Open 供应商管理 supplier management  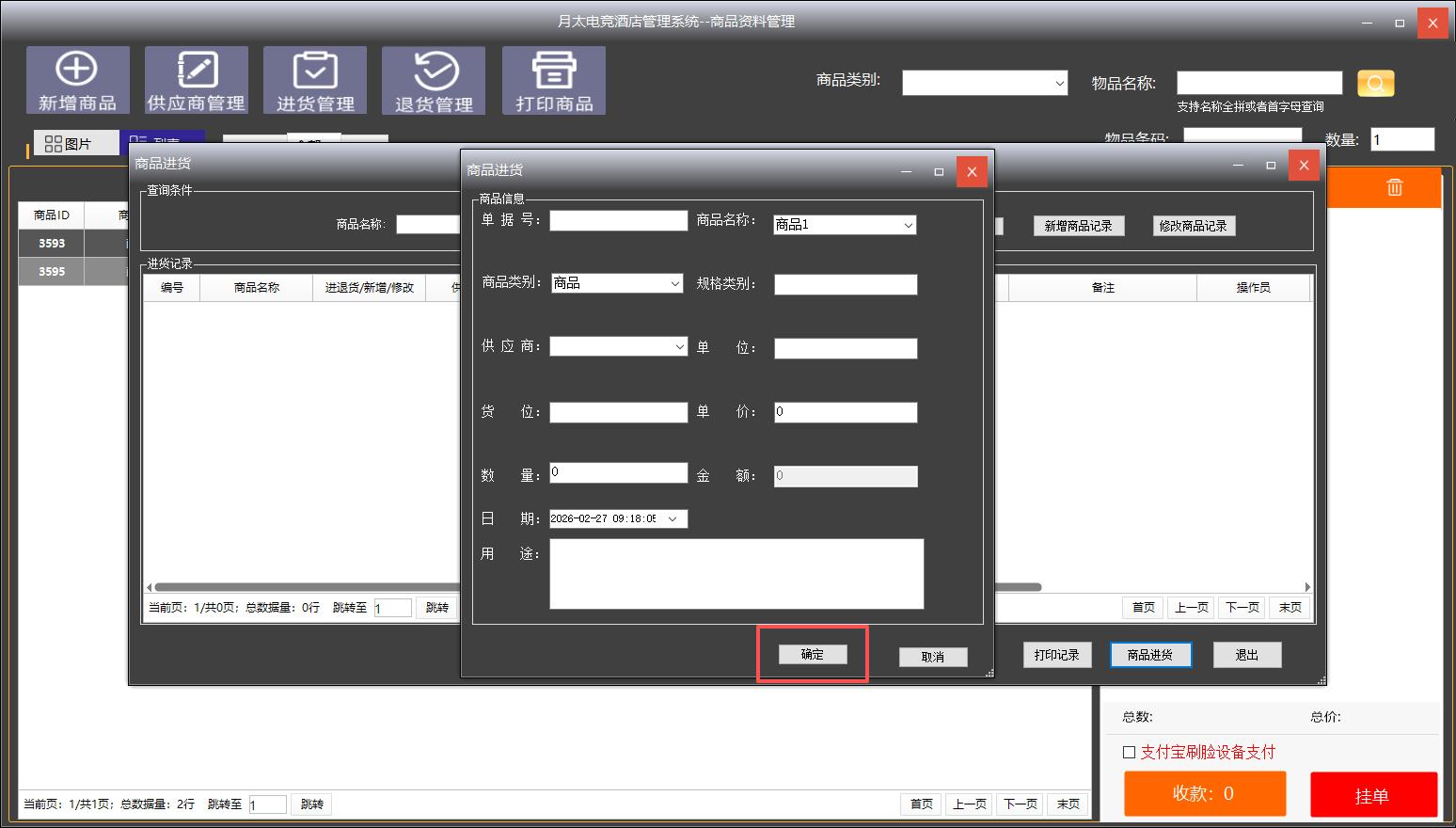pos(196,81)
